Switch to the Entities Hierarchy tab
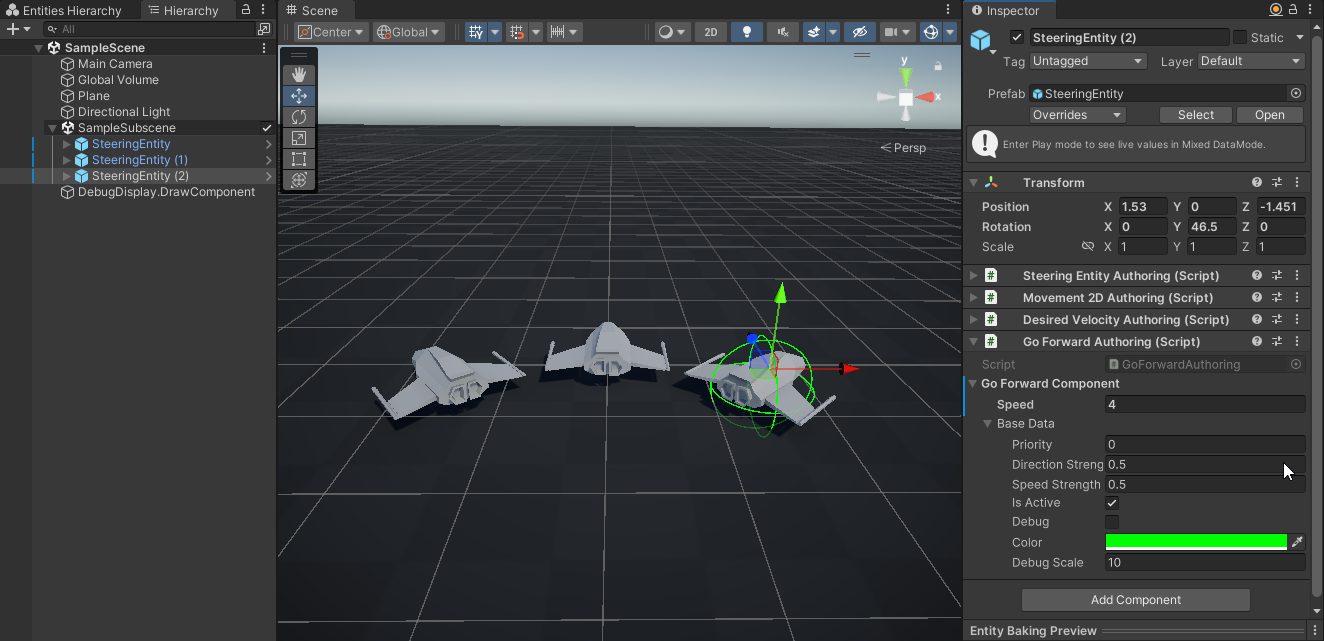The height and width of the screenshot is (641, 1324). [70, 11]
